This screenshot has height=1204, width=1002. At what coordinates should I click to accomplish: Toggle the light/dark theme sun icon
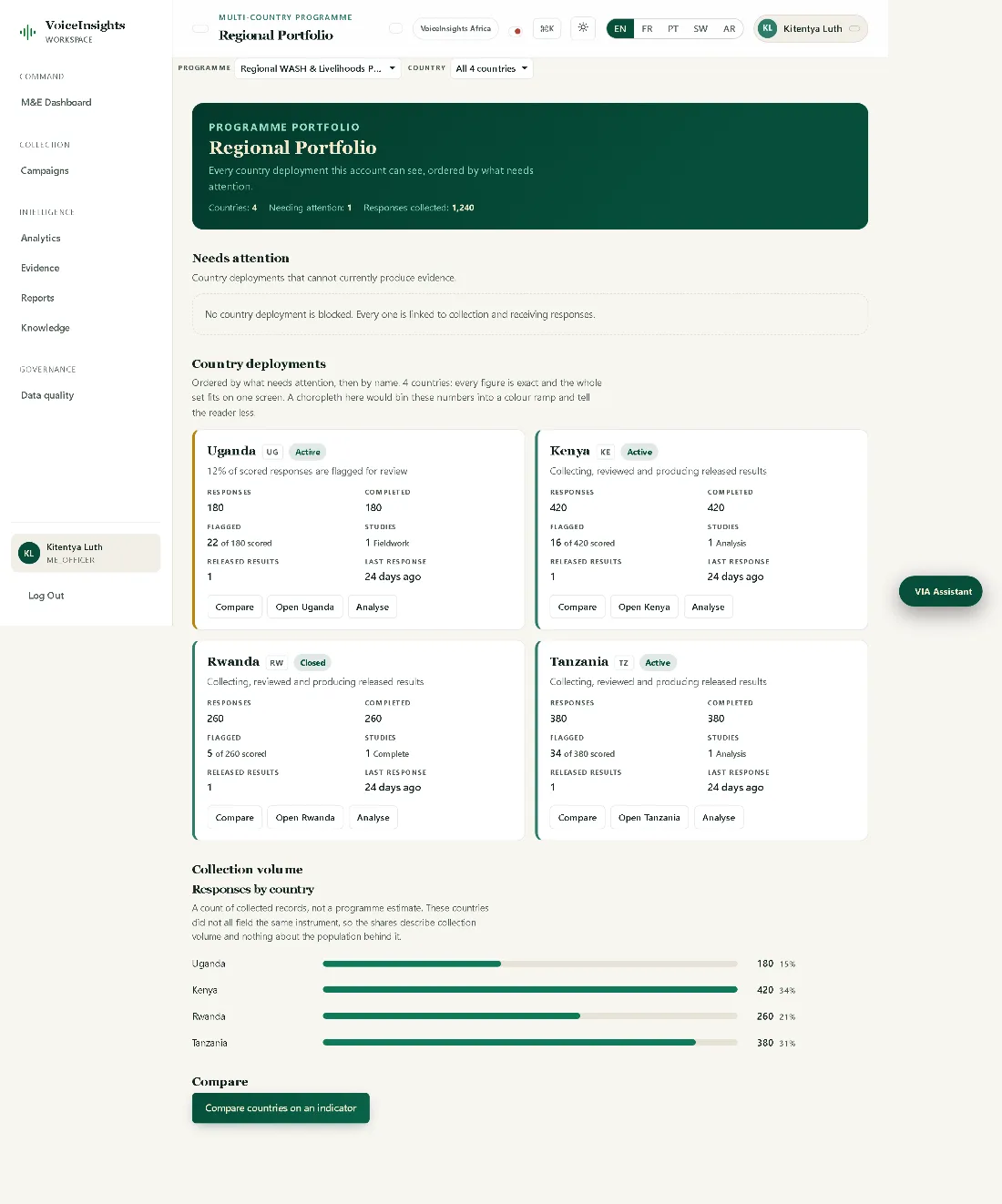pyautogui.click(x=583, y=28)
